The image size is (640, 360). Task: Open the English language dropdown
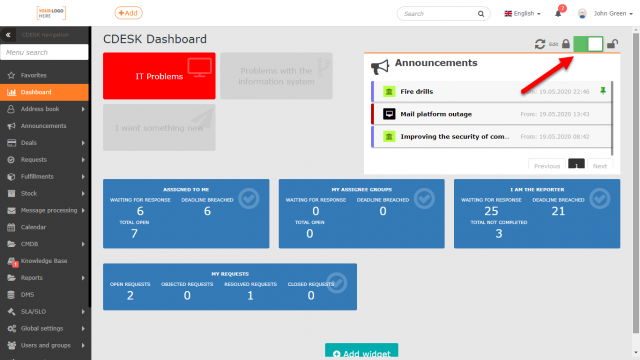[522, 13]
